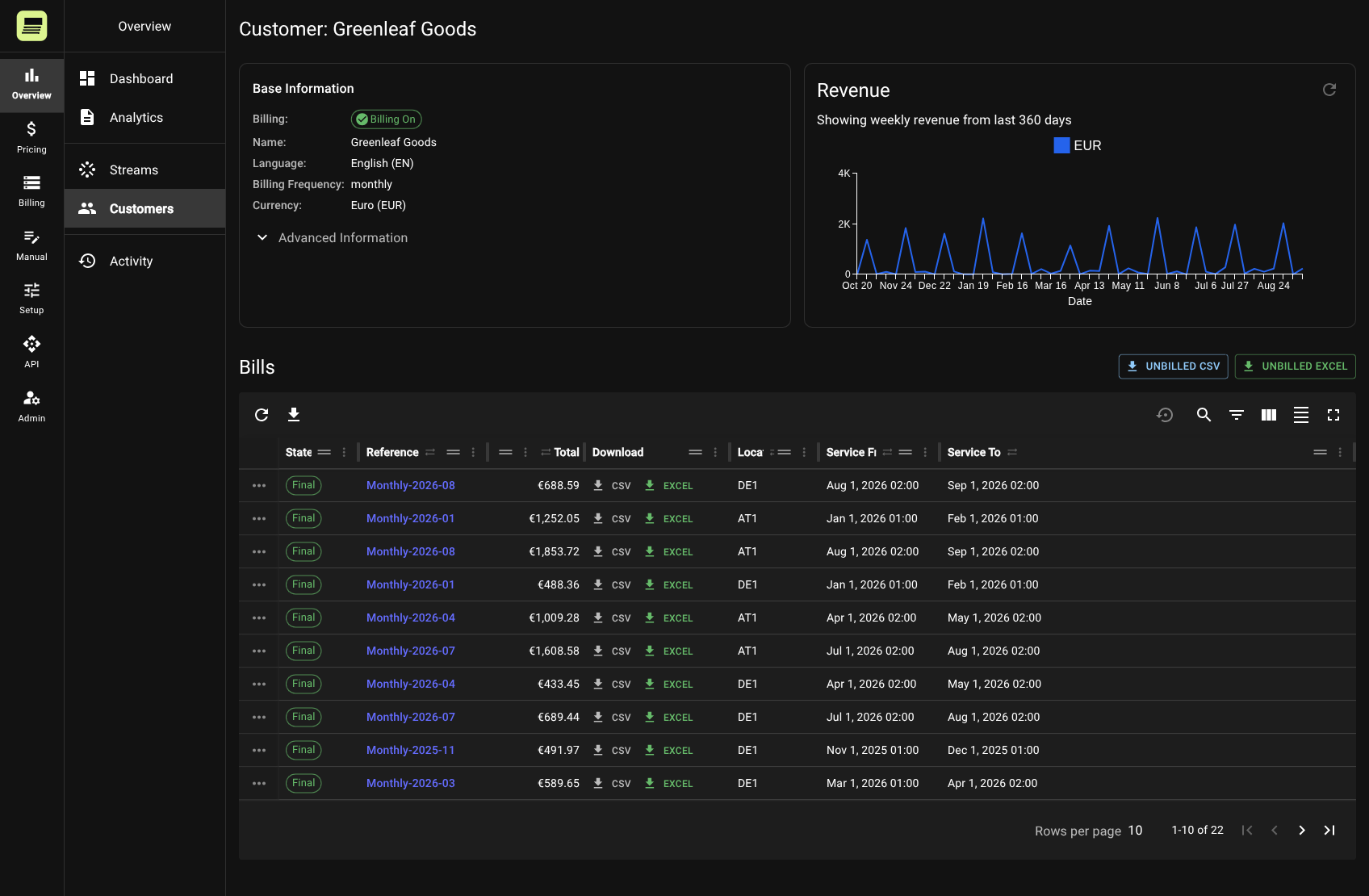This screenshot has height=896, width=1369.
Task: Click the Unbilled Excel button
Action: click(1295, 366)
